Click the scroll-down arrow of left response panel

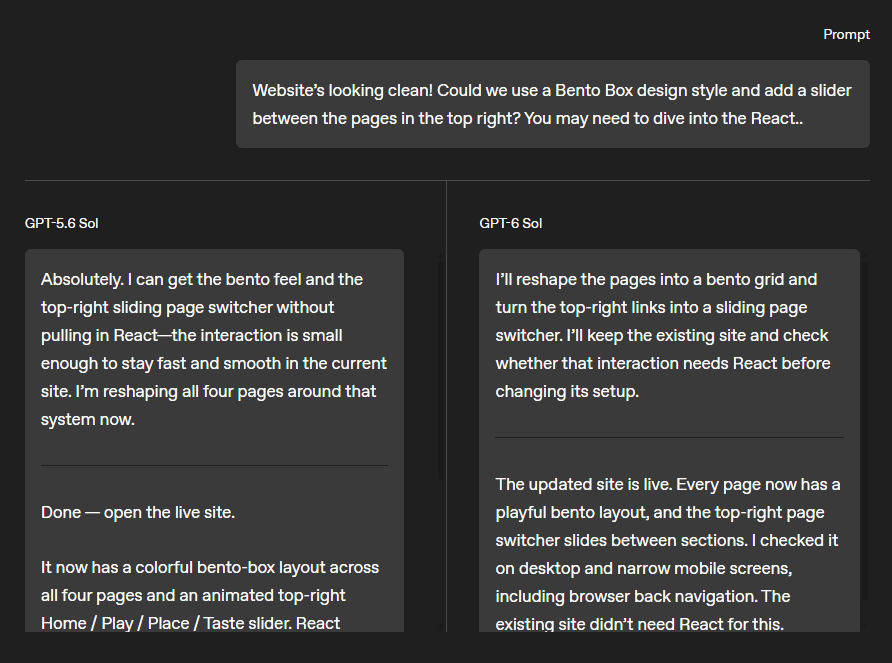click(x=441, y=627)
